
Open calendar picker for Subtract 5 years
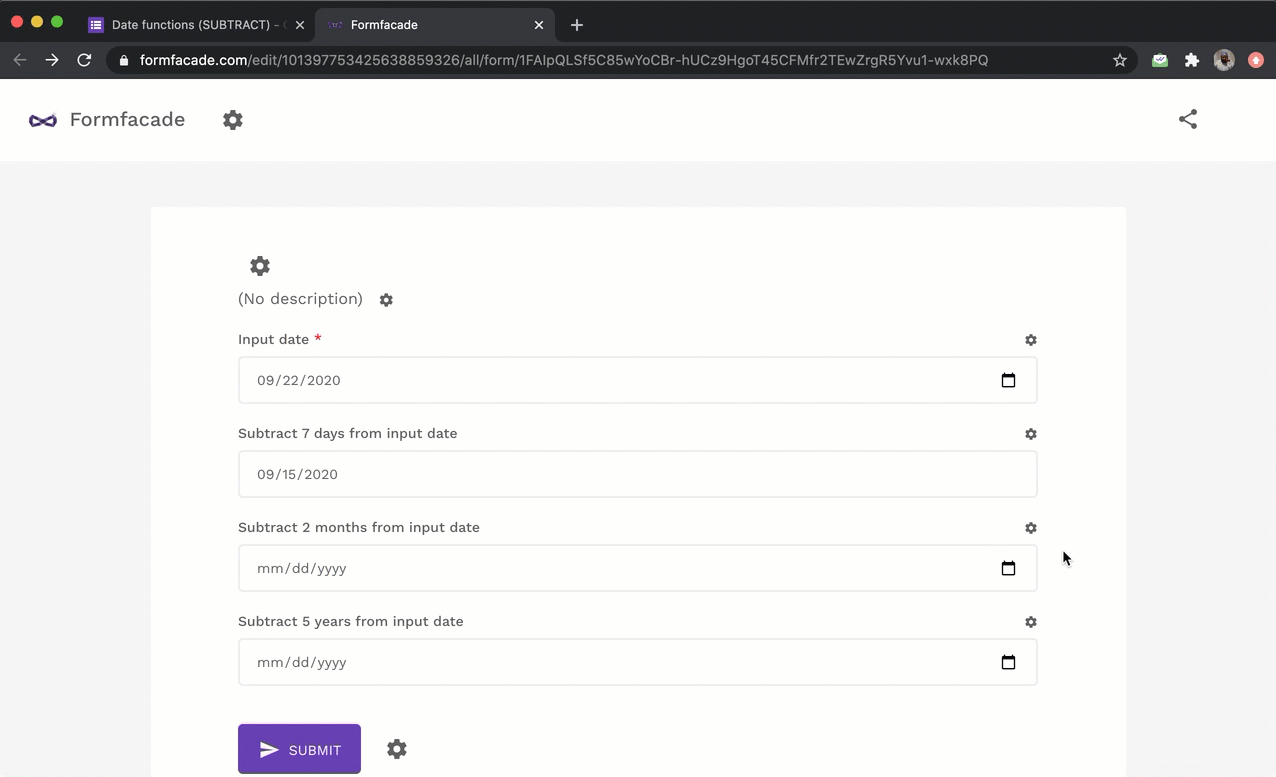pyautogui.click(x=1008, y=662)
